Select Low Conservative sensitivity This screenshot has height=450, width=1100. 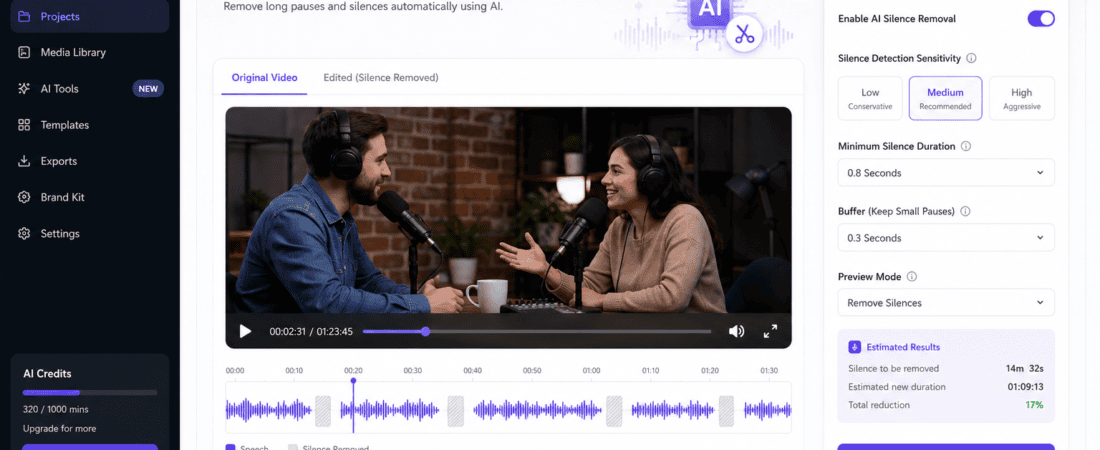(x=870, y=98)
